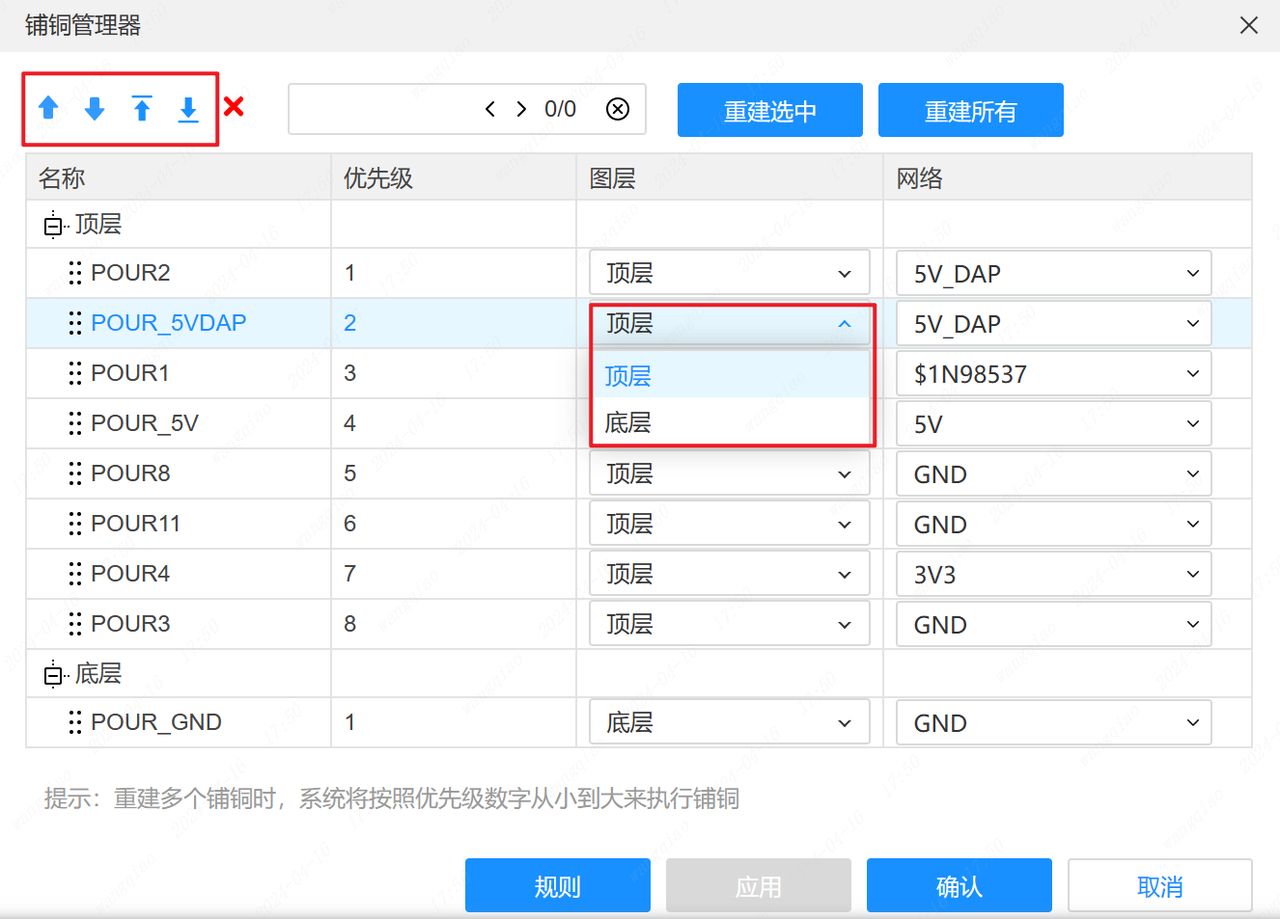
Task: Select the POUR4 row name
Action: pos(130,573)
